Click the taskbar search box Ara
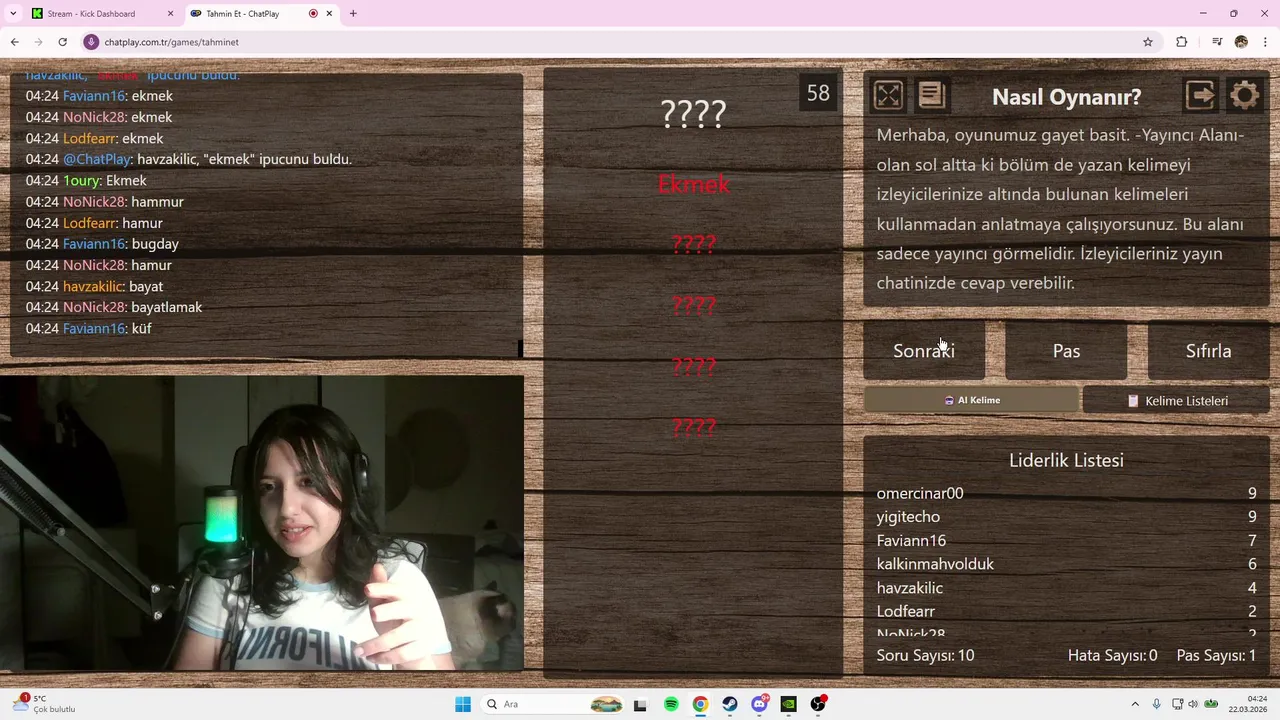1280x720 pixels. pyautogui.click(x=552, y=704)
